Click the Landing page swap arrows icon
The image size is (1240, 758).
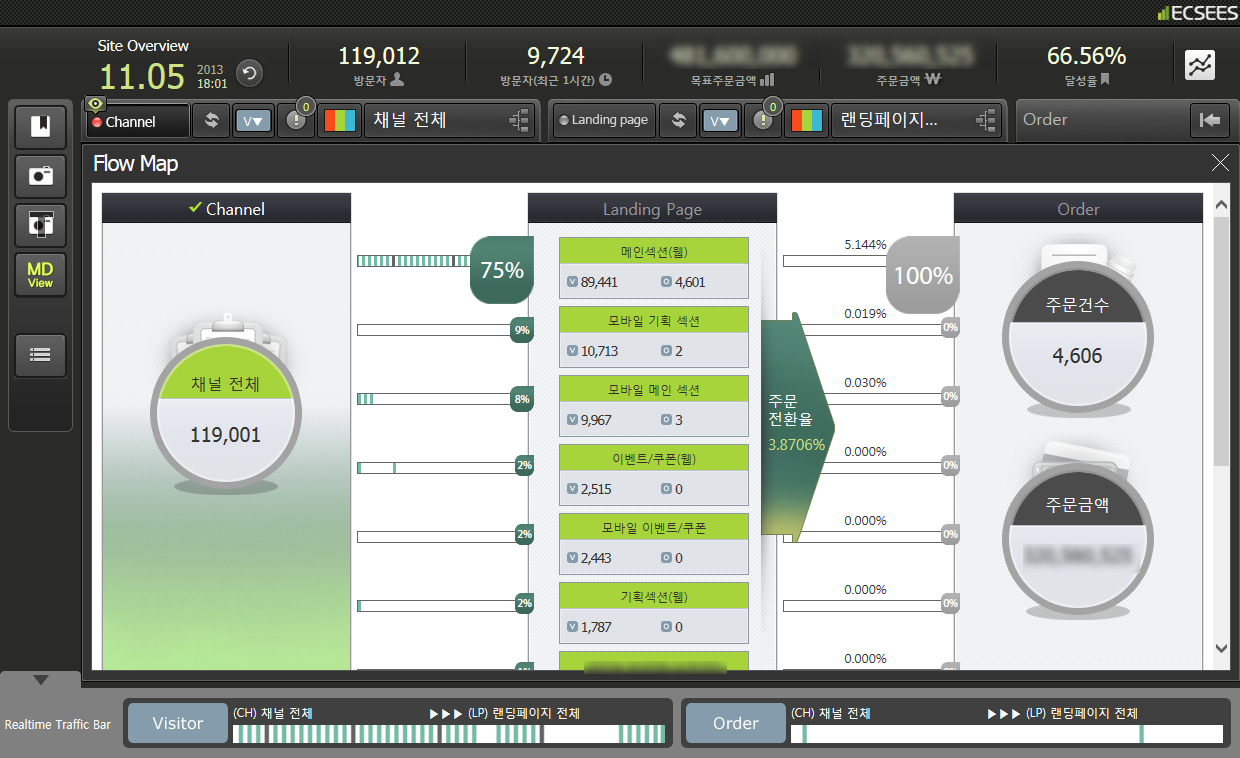(x=678, y=120)
